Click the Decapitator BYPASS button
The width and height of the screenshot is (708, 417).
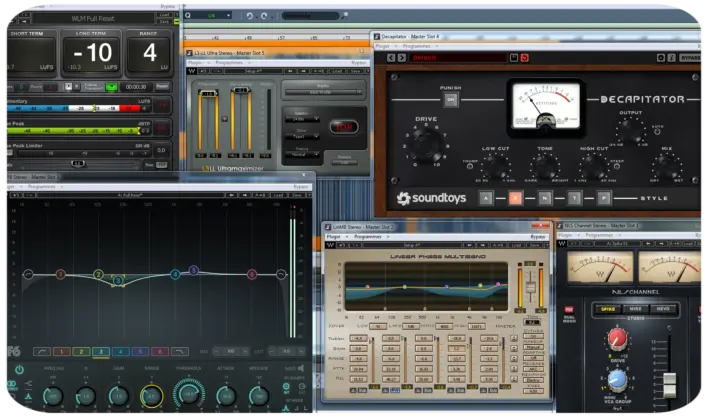click(x=690, y=58)
